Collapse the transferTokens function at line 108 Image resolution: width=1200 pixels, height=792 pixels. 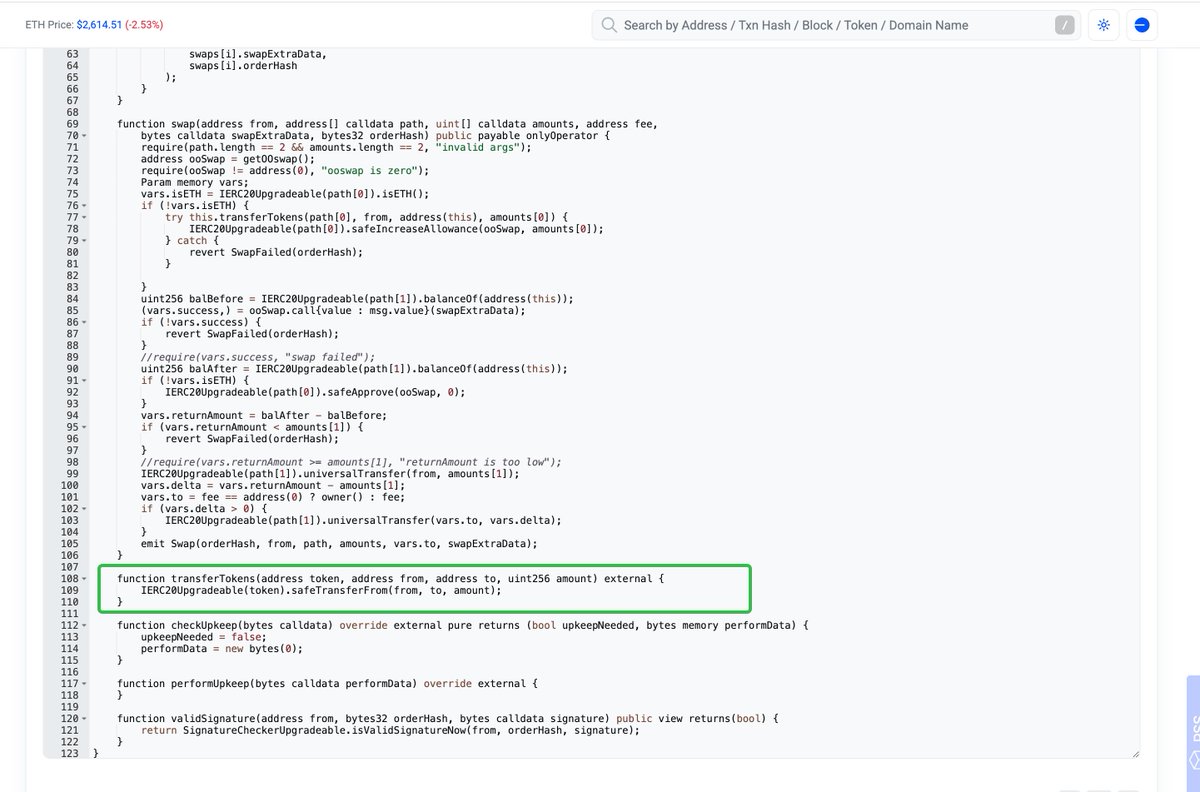(x=85, y=578)
